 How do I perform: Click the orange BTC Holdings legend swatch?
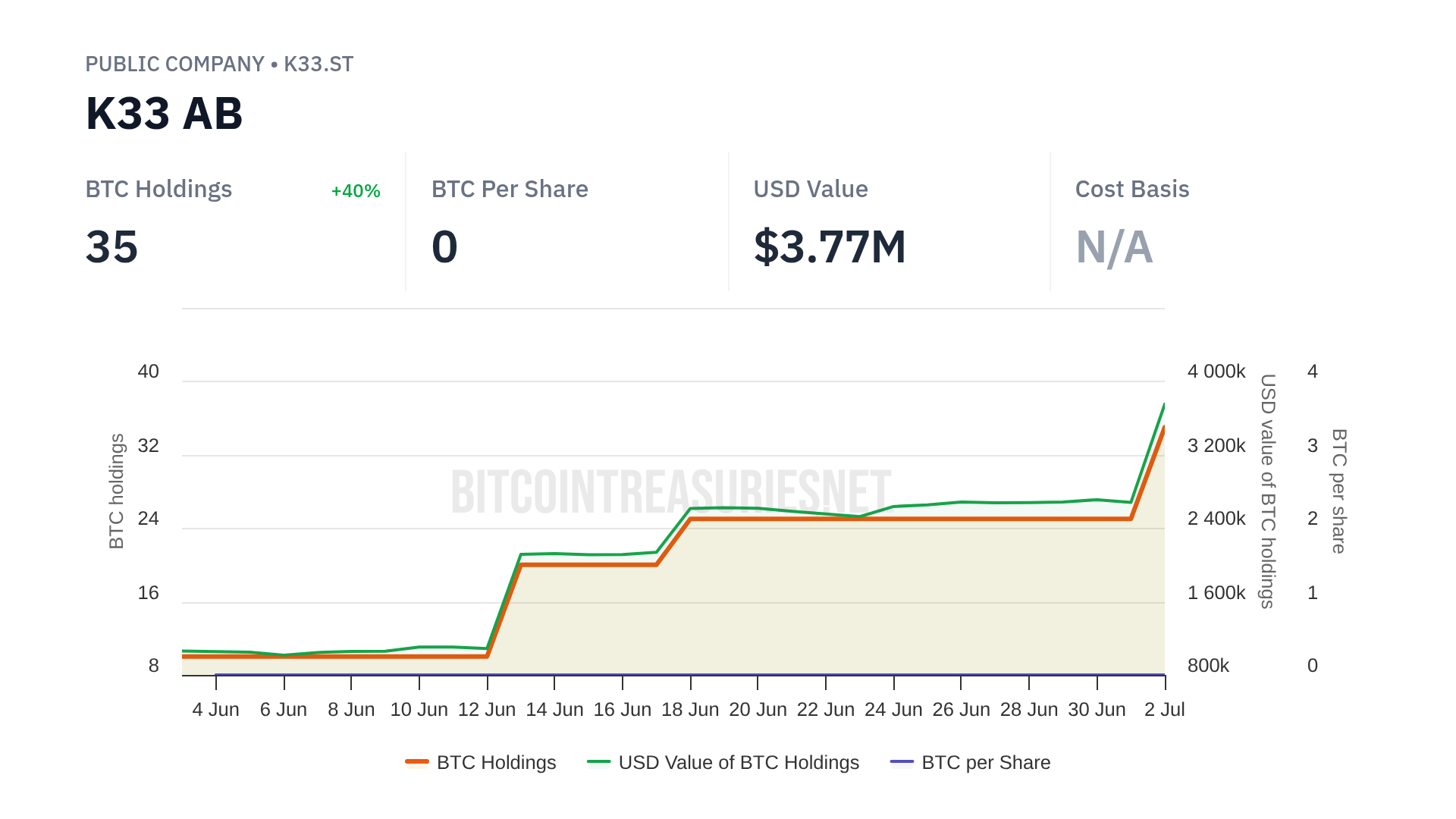click(417, 762)
